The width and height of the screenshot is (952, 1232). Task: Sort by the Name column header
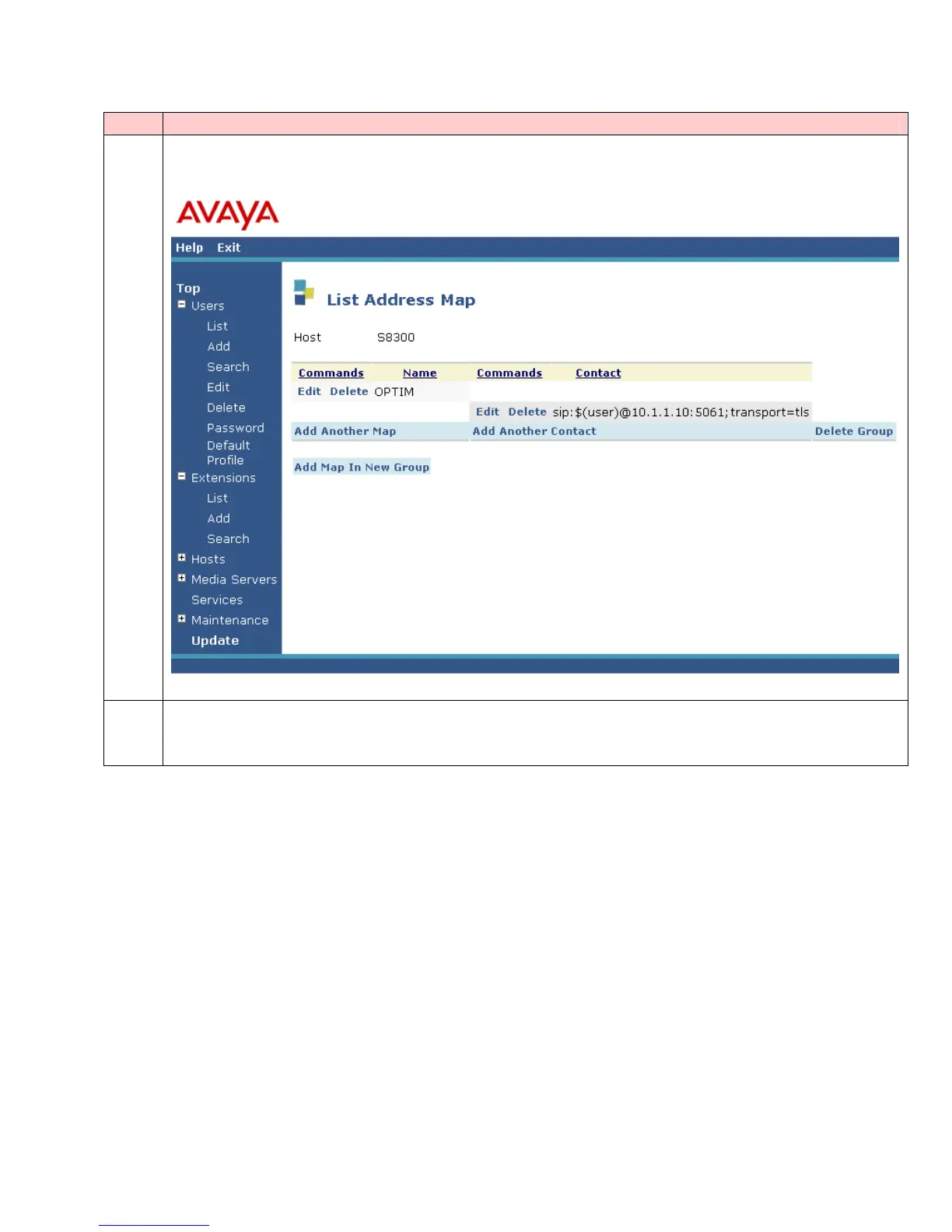tap(420, 373)
